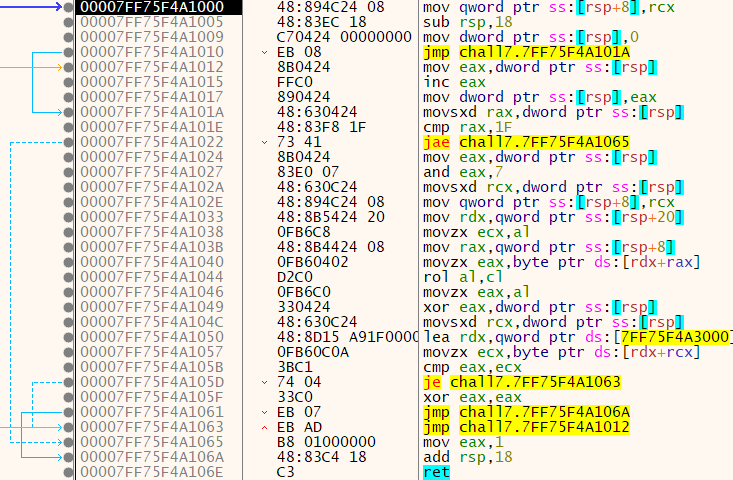Viewport: 733px width, 480px height.
Task: Click opcode bytes 0FB6C8
Action: tap(303, 232)
